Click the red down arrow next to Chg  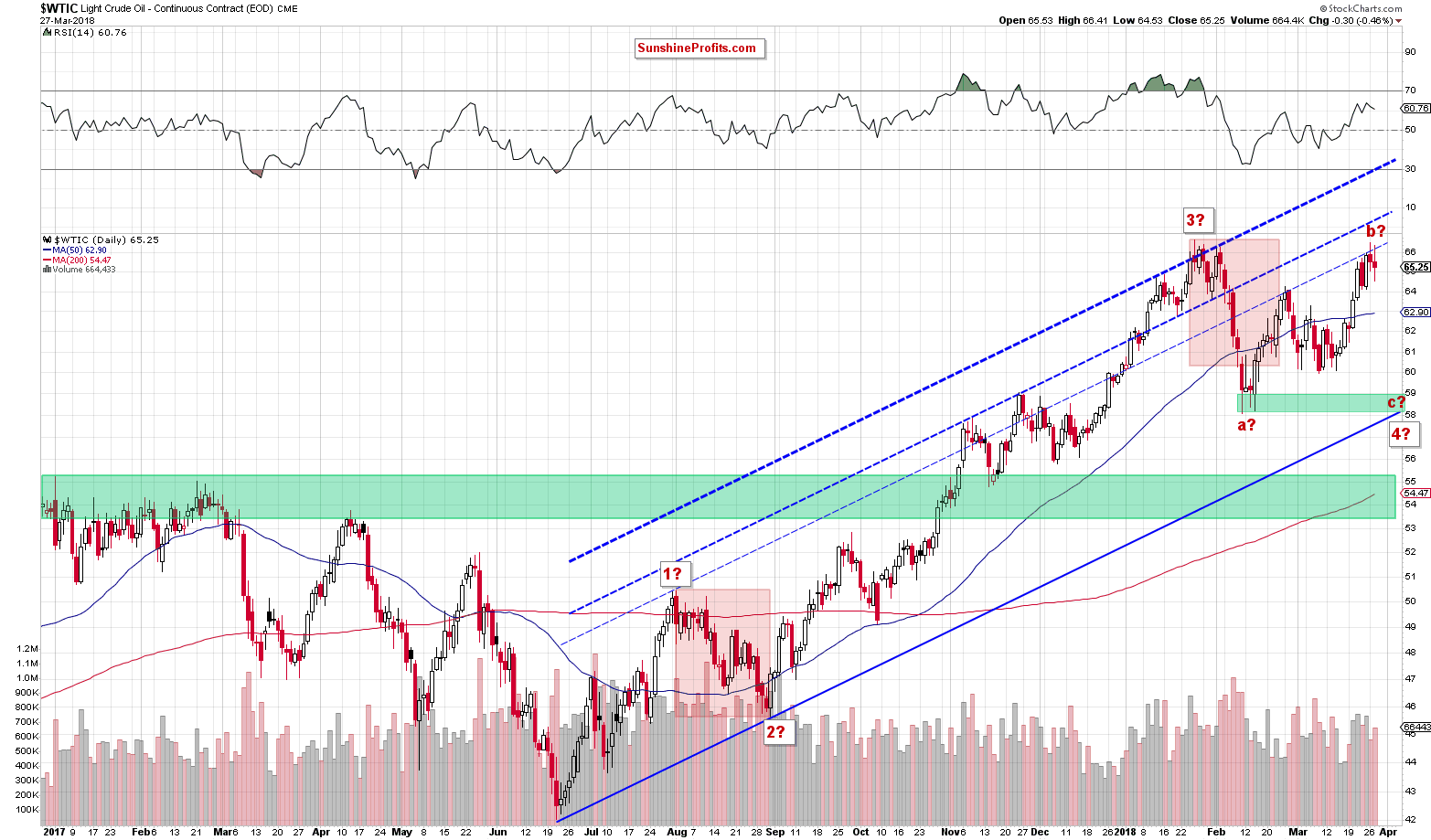coord(1398,20)
